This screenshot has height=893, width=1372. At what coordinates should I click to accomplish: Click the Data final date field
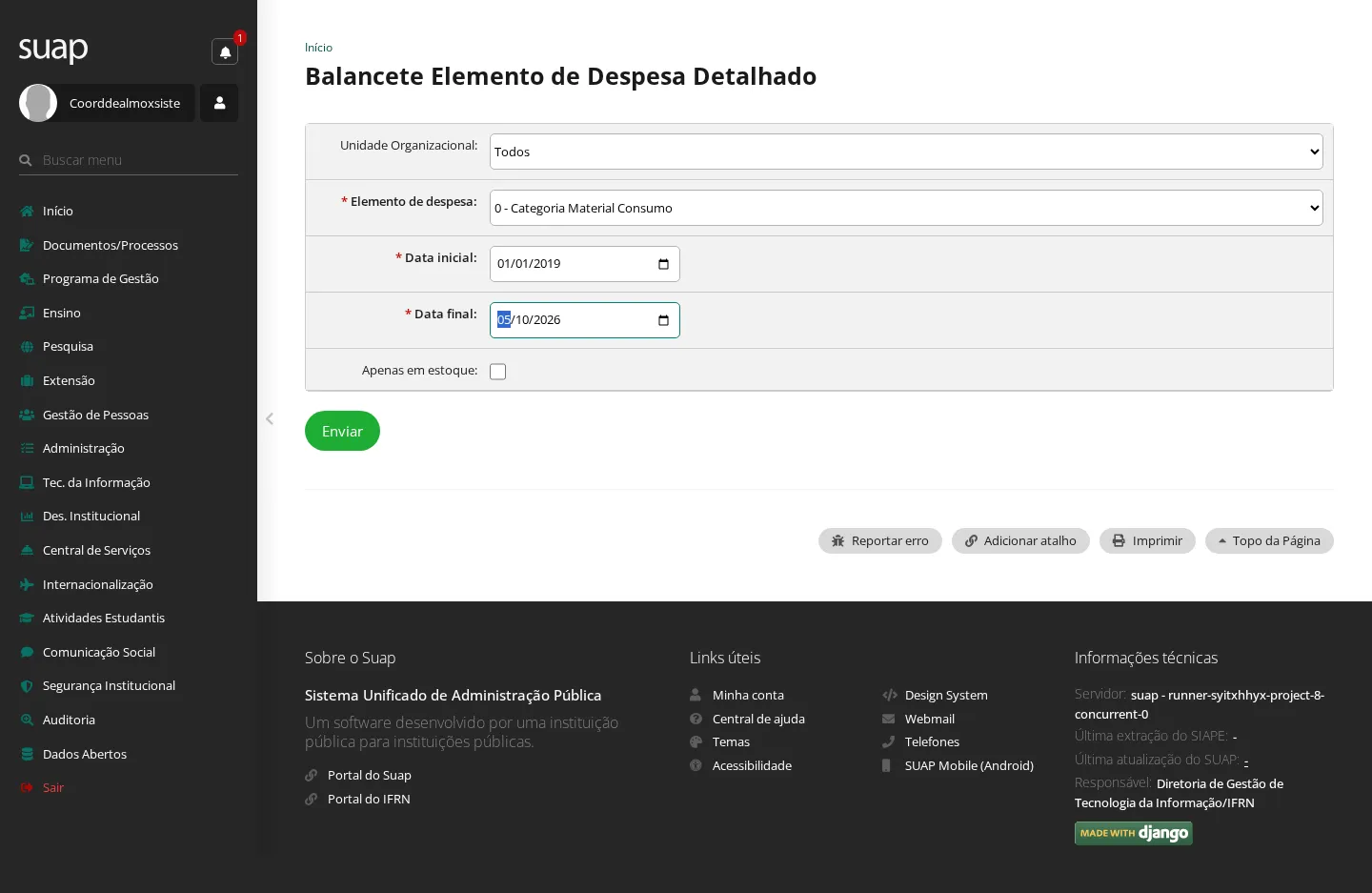coord(585,320)
